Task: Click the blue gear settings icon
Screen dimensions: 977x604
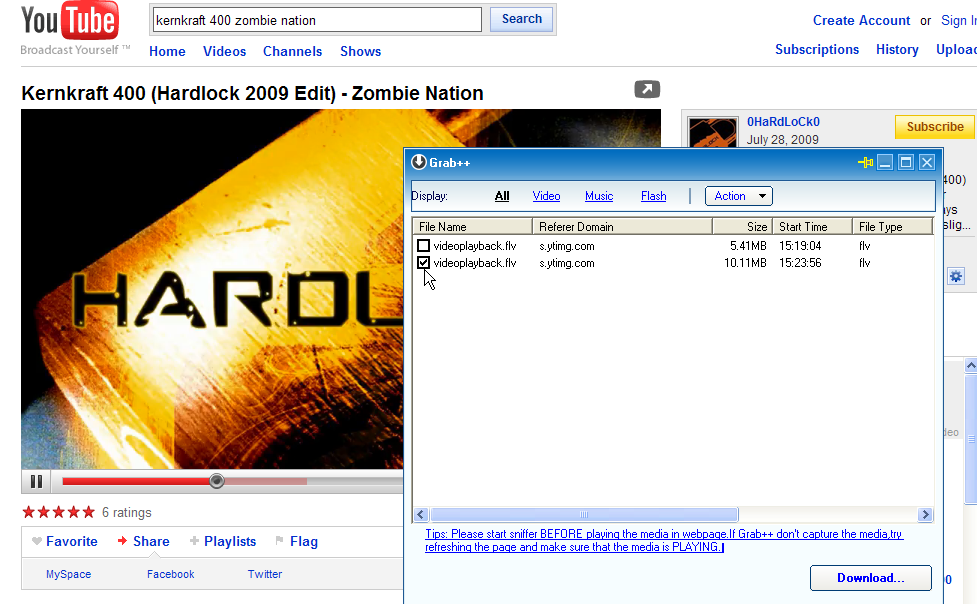Action: [x=955, y=276]
